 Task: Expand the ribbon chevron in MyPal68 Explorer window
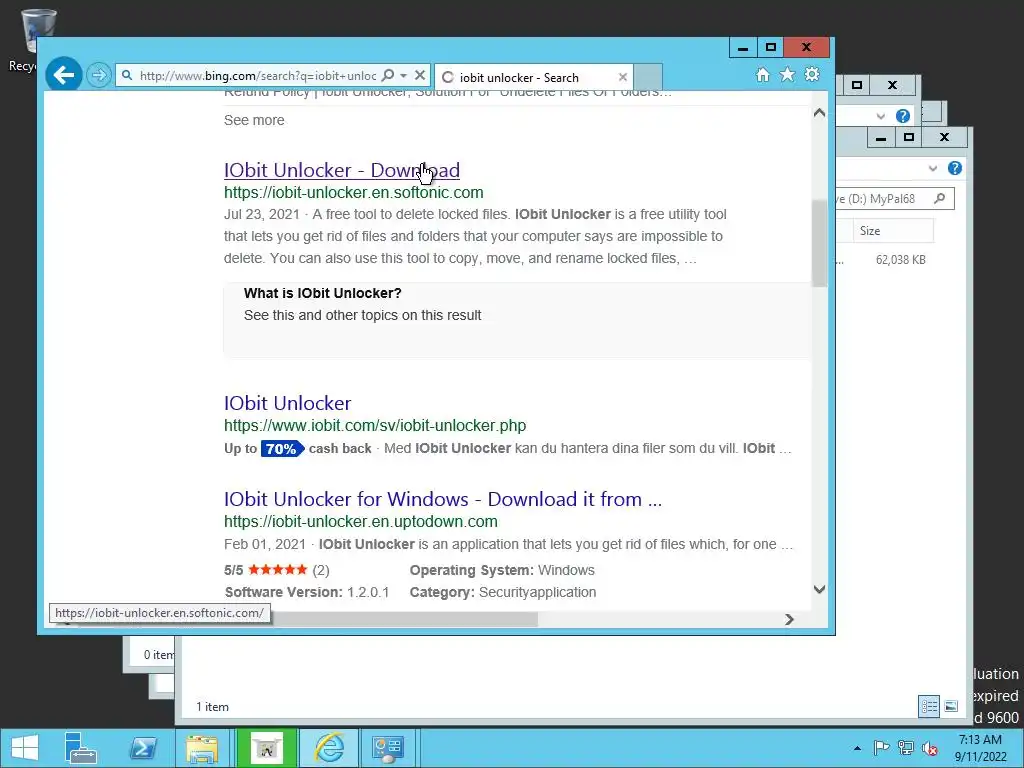tap(933, 168)
